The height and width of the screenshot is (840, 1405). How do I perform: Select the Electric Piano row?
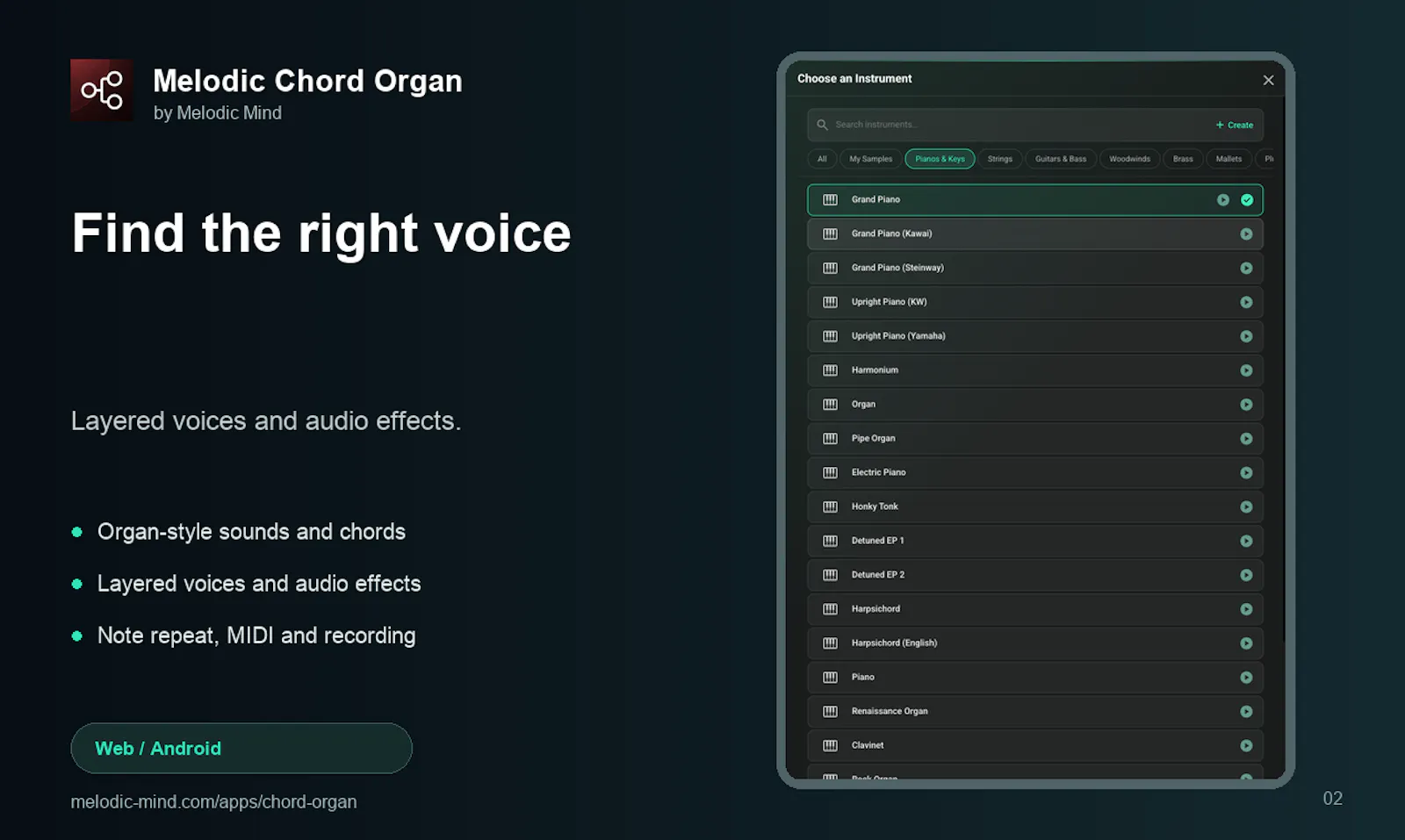(1034, 473)
